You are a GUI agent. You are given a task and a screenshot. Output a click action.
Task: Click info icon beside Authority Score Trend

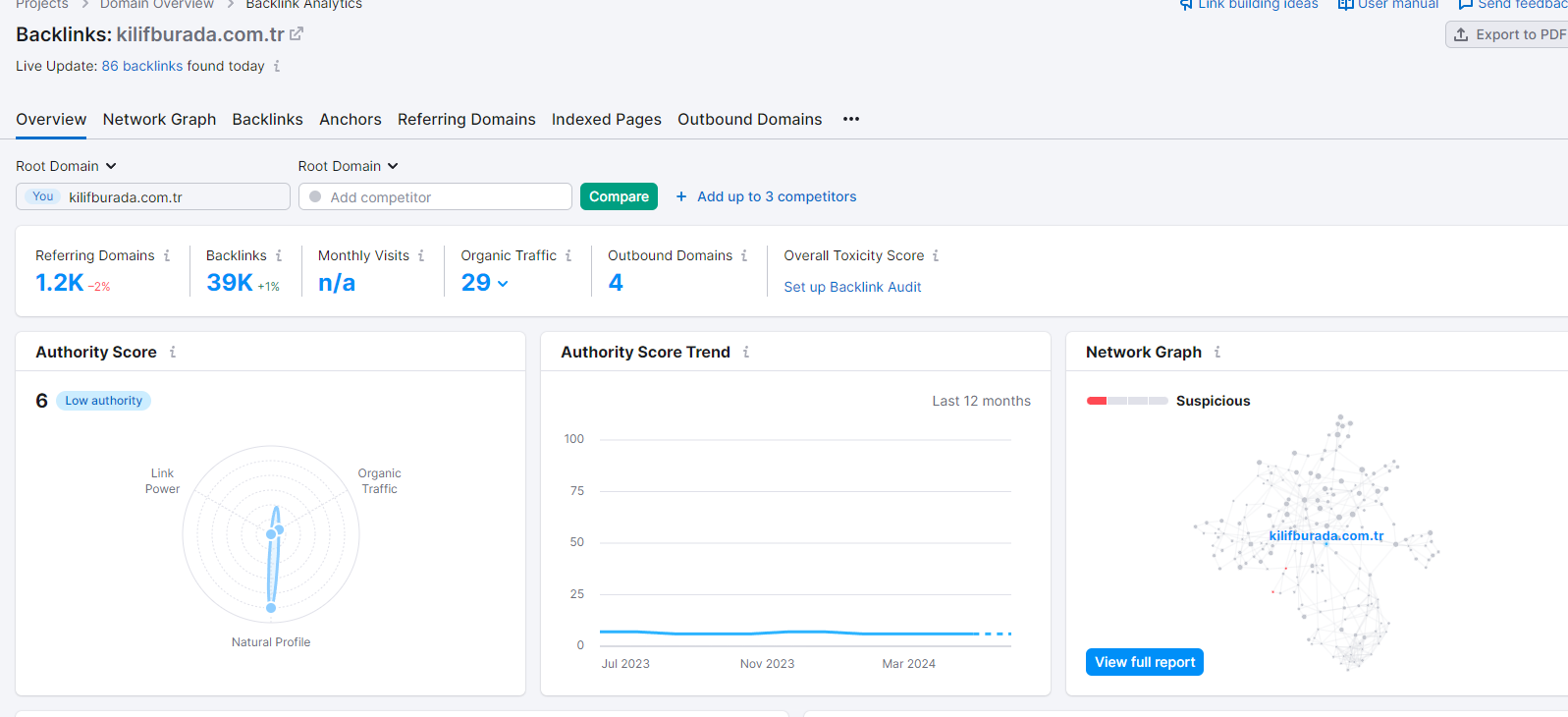click(x=746, y=352)
